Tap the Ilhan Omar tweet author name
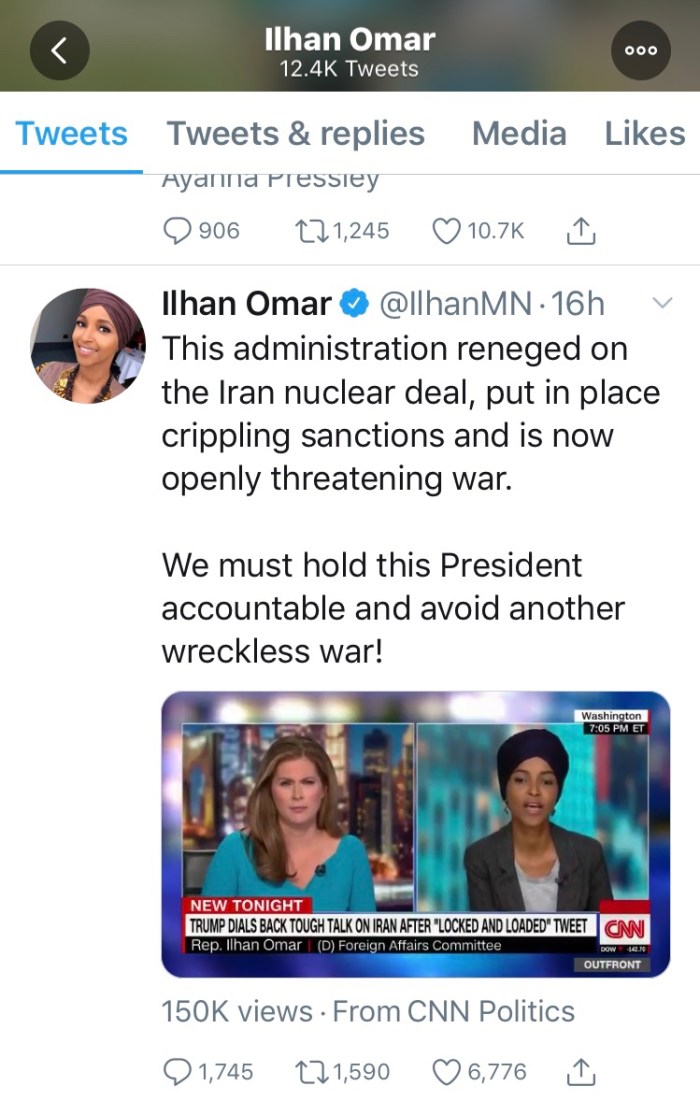Screen dimensions: 700x1100 pos(246,304)
